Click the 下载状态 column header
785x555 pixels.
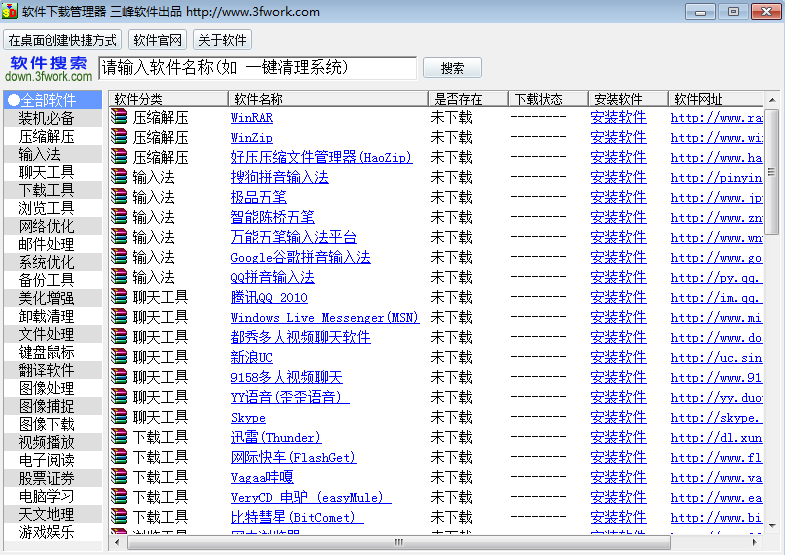click(548, 99)
